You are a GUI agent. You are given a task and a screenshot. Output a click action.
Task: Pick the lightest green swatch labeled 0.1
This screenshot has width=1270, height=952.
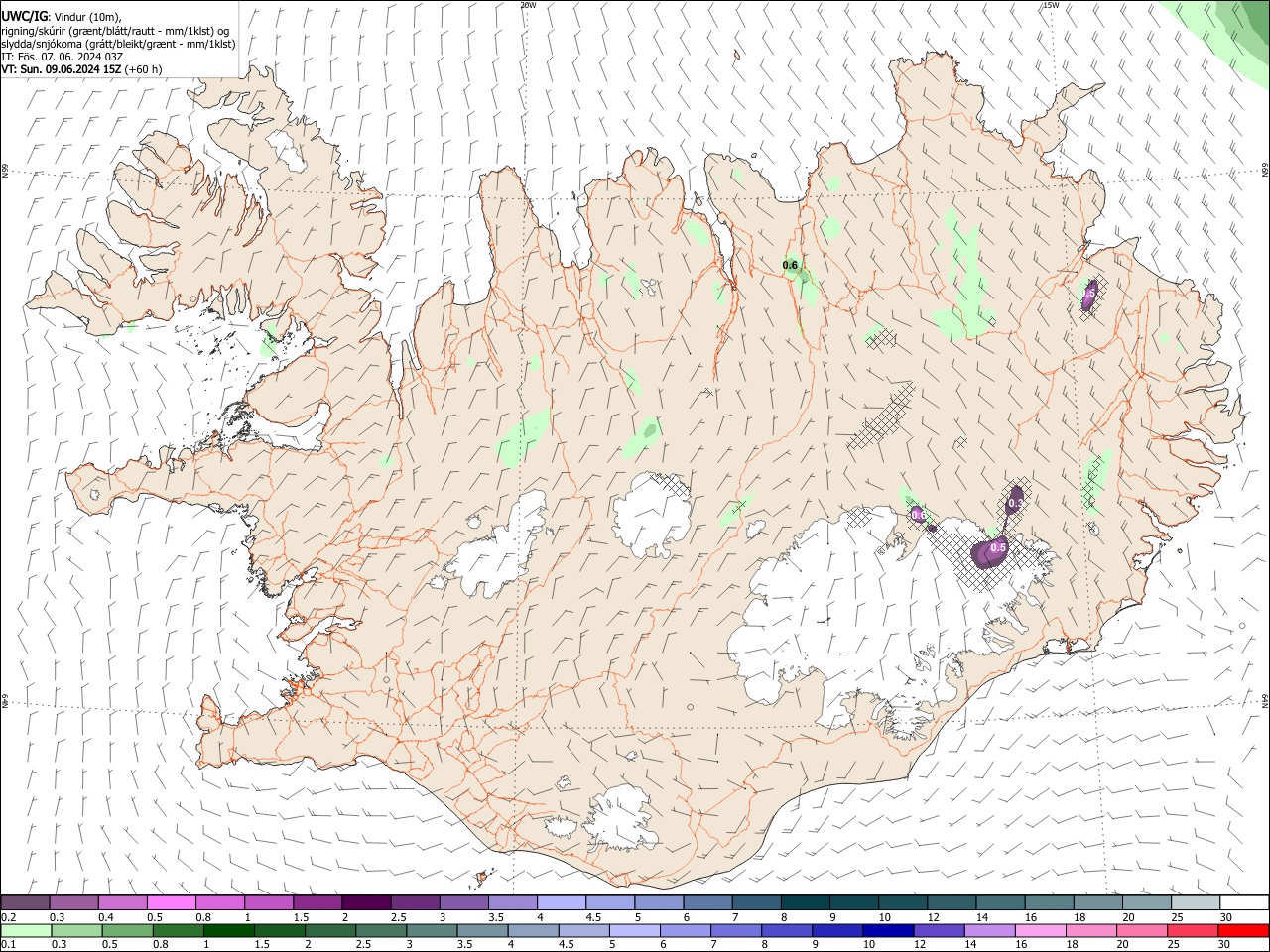click(25, 931)
